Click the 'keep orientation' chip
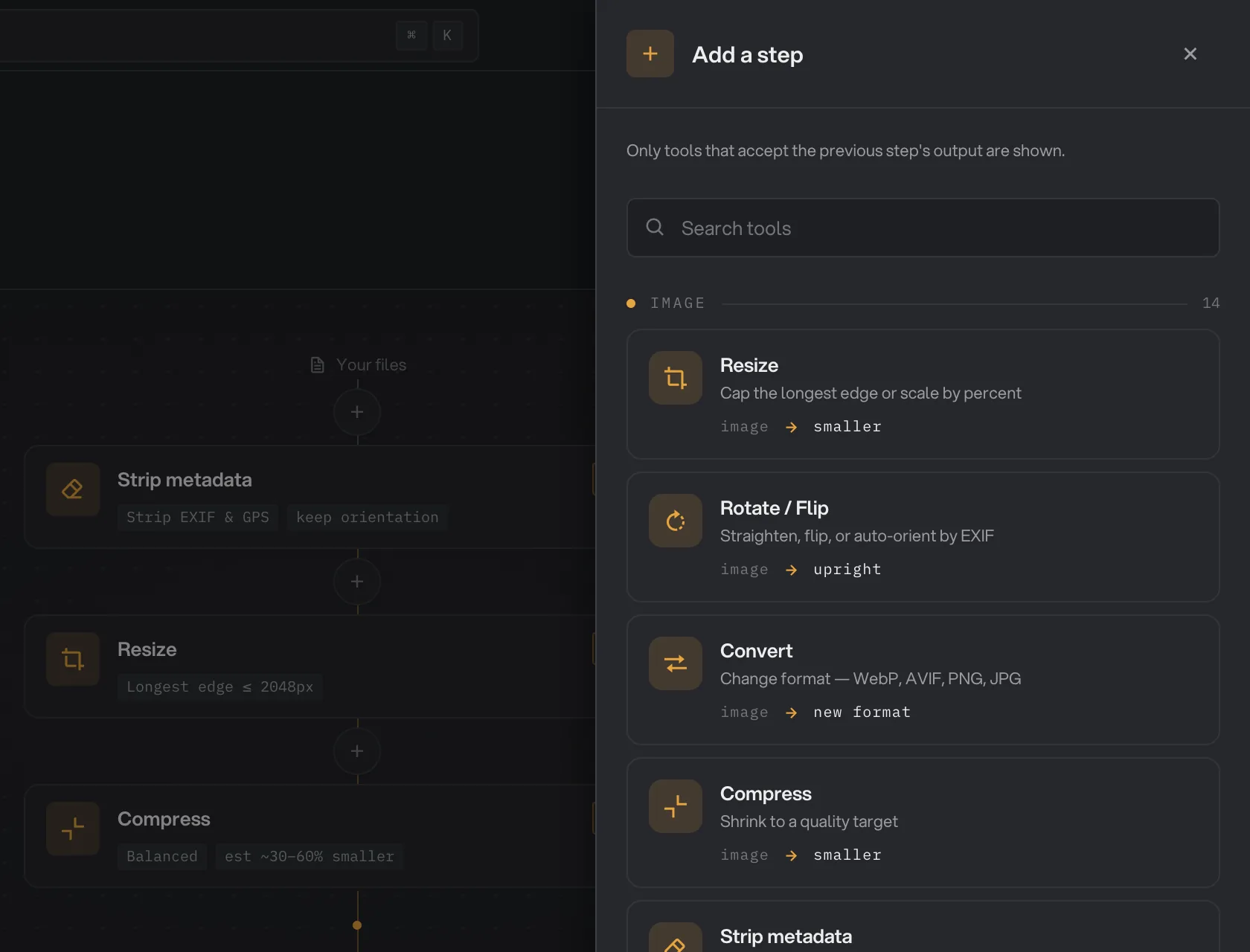The width and height of the screenshot is (1250, 952). tap(368, 517)
